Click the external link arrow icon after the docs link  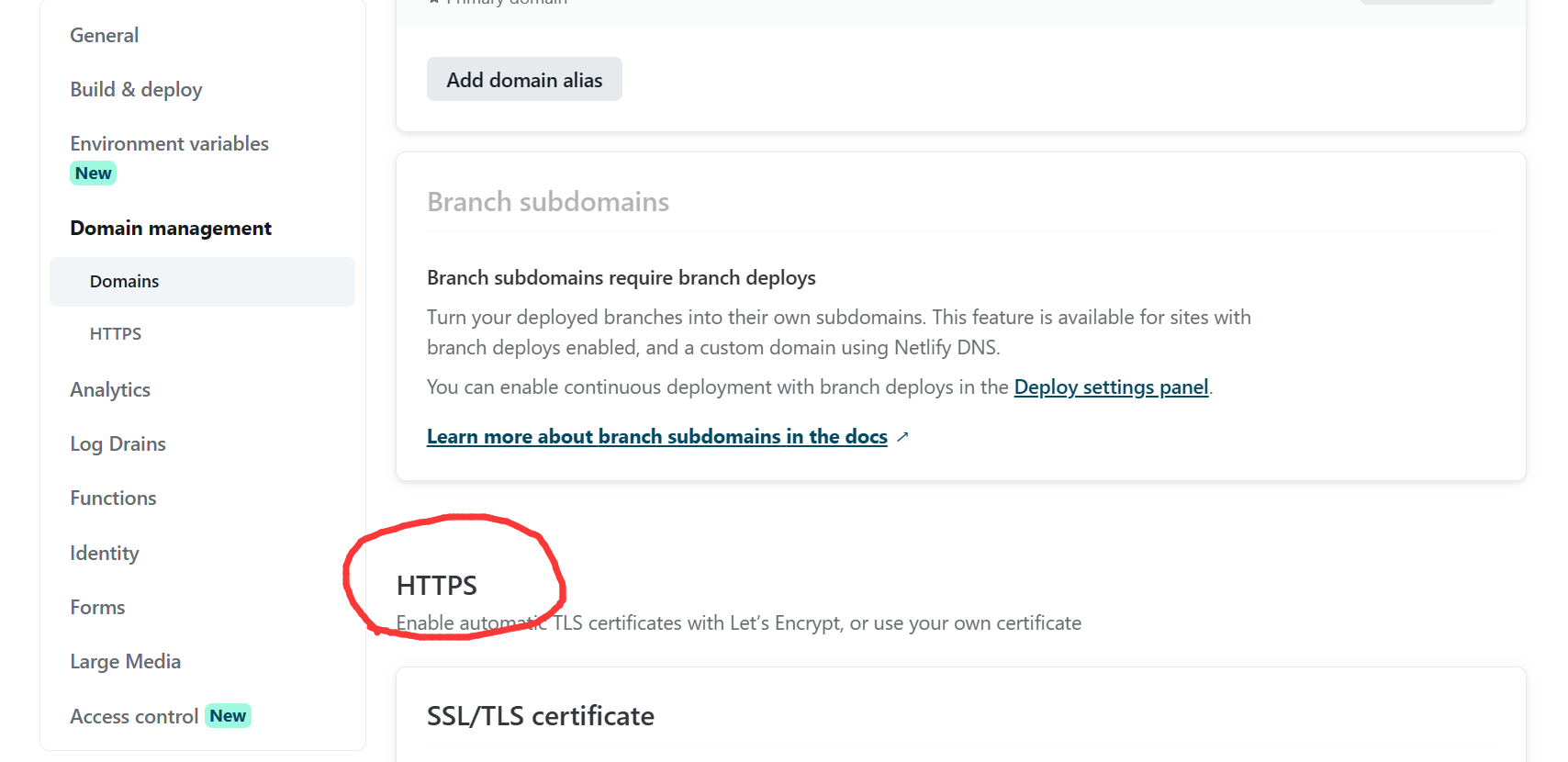pos(902,437)
